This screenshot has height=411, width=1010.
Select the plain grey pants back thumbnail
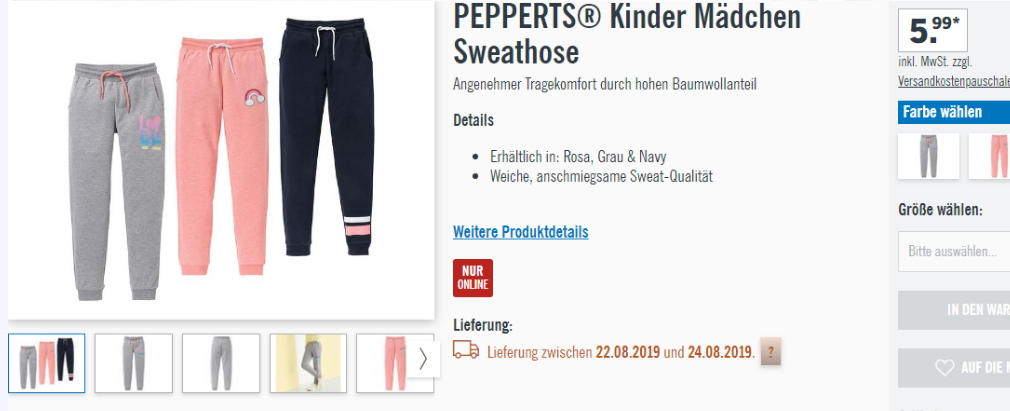coord(221,363)
